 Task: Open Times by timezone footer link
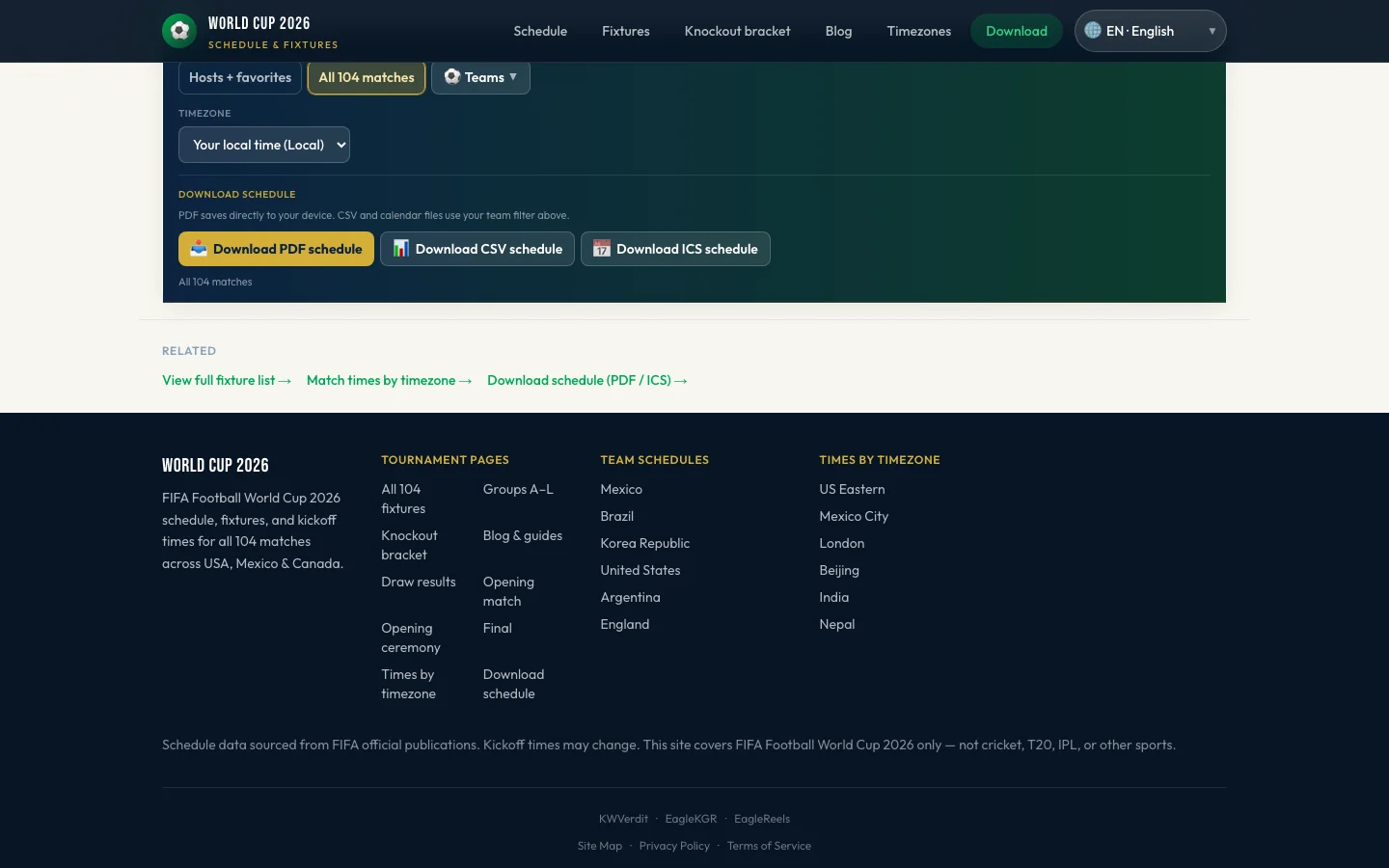pos(408,684)
